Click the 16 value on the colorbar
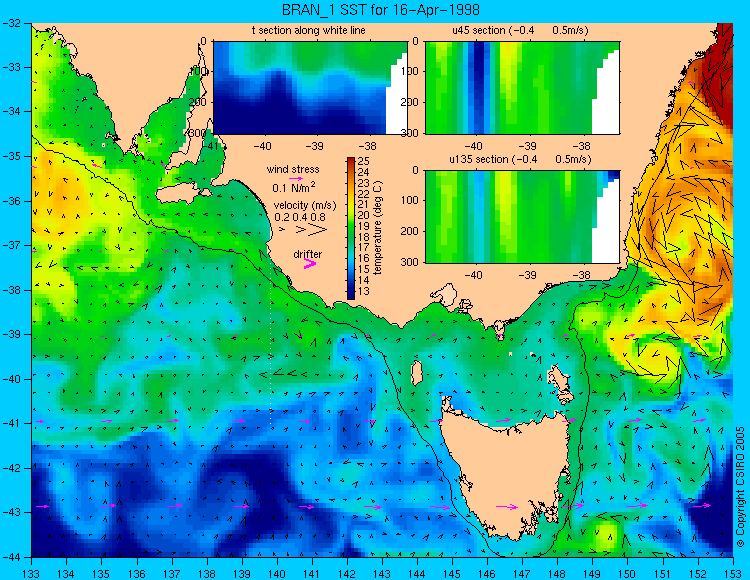 click(364, 259)
